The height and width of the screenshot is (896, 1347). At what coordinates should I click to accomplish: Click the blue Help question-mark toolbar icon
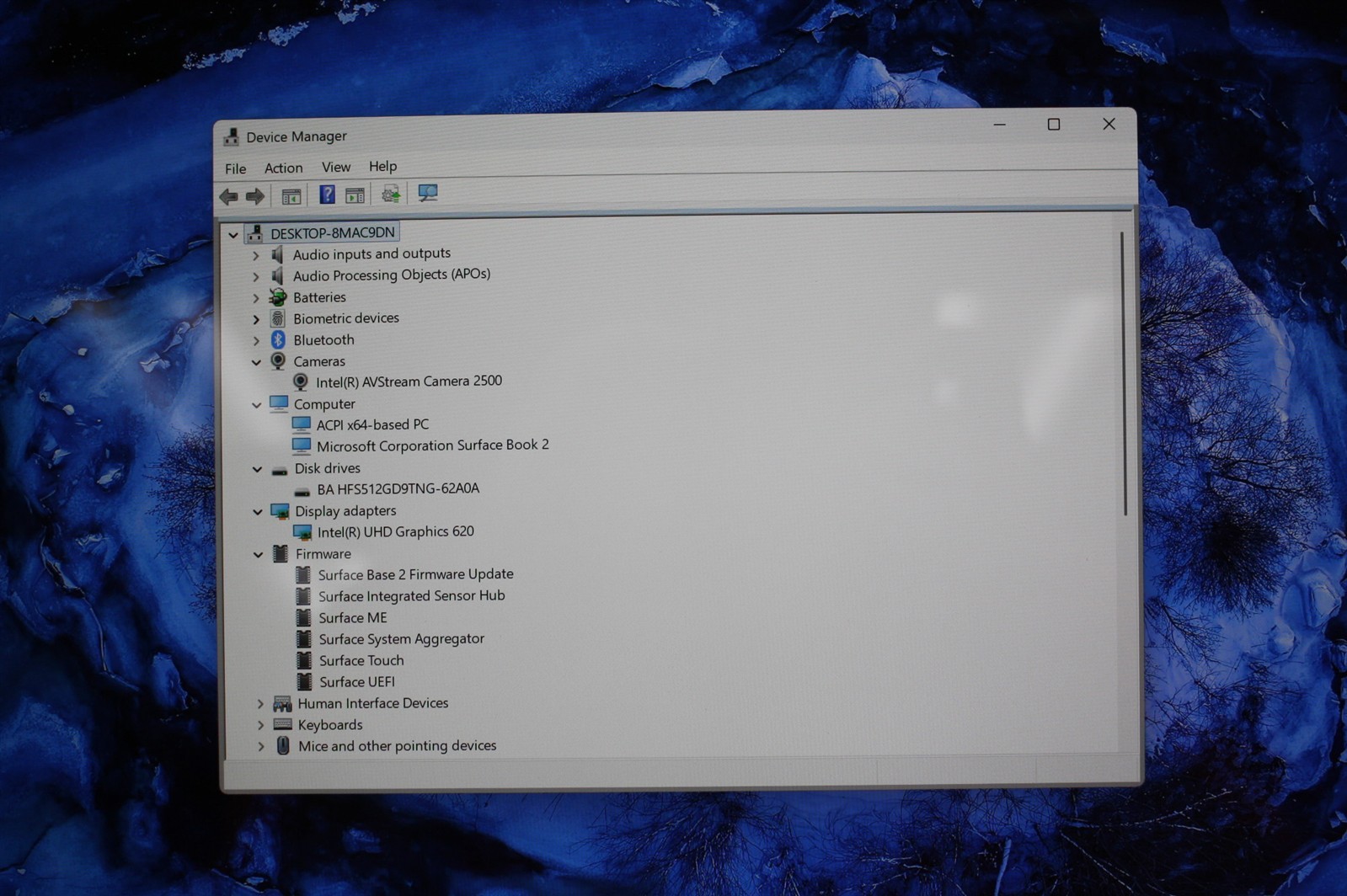[x=327, y=195]
